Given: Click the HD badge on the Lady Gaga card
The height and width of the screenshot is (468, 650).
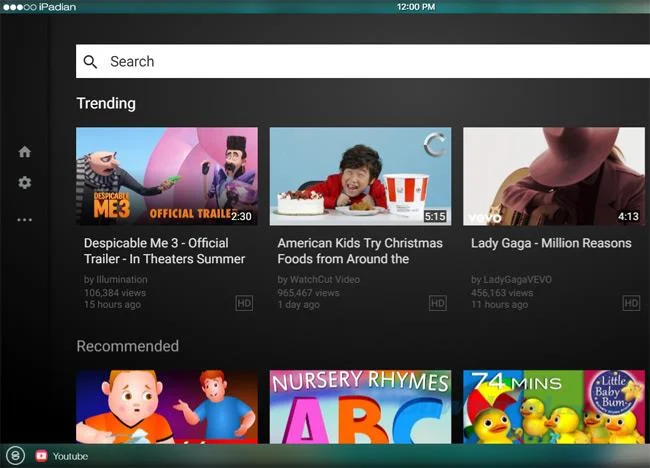Looking at the screenshot, I should (631, 303).
